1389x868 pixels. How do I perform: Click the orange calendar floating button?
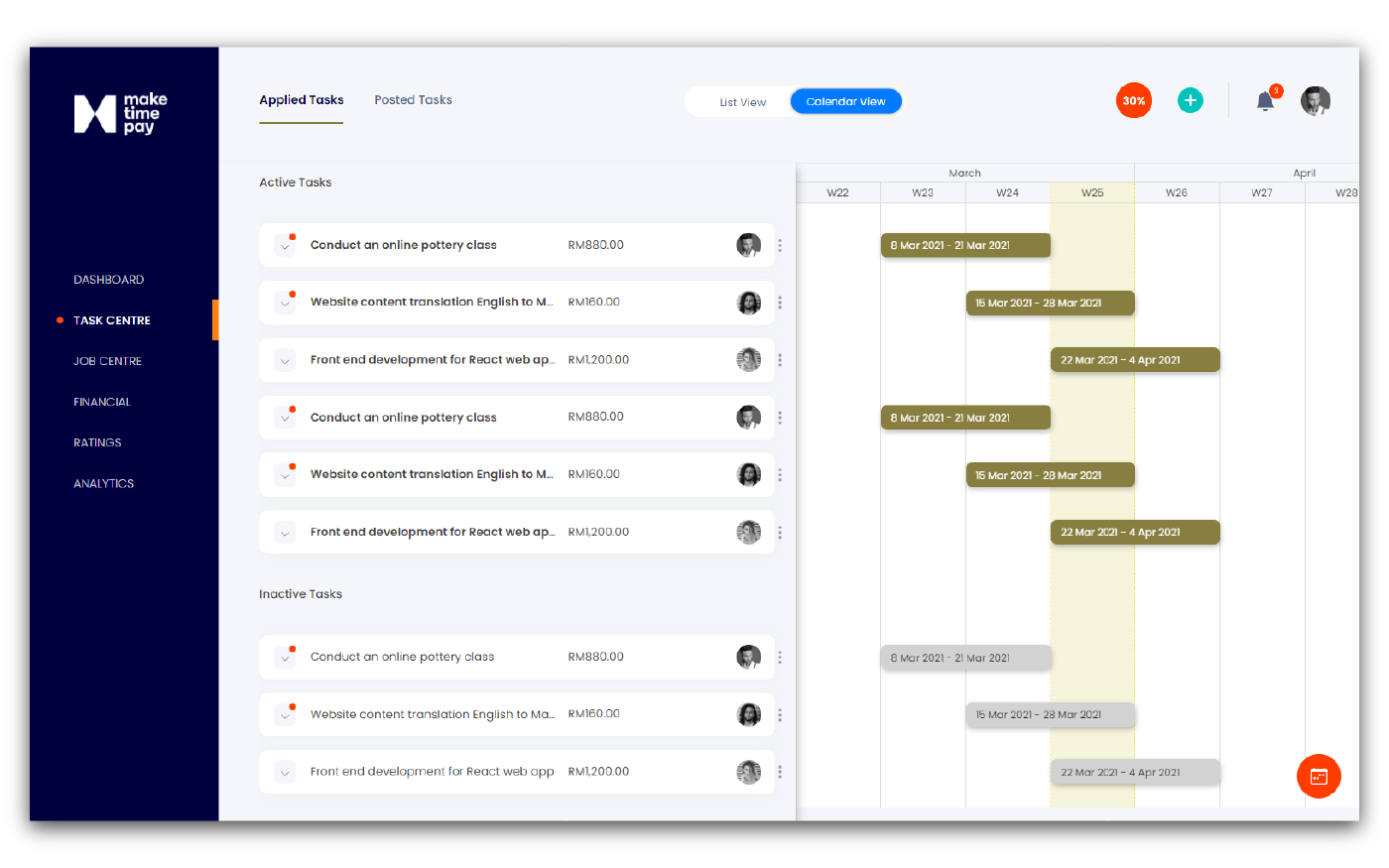point(1319,776)
